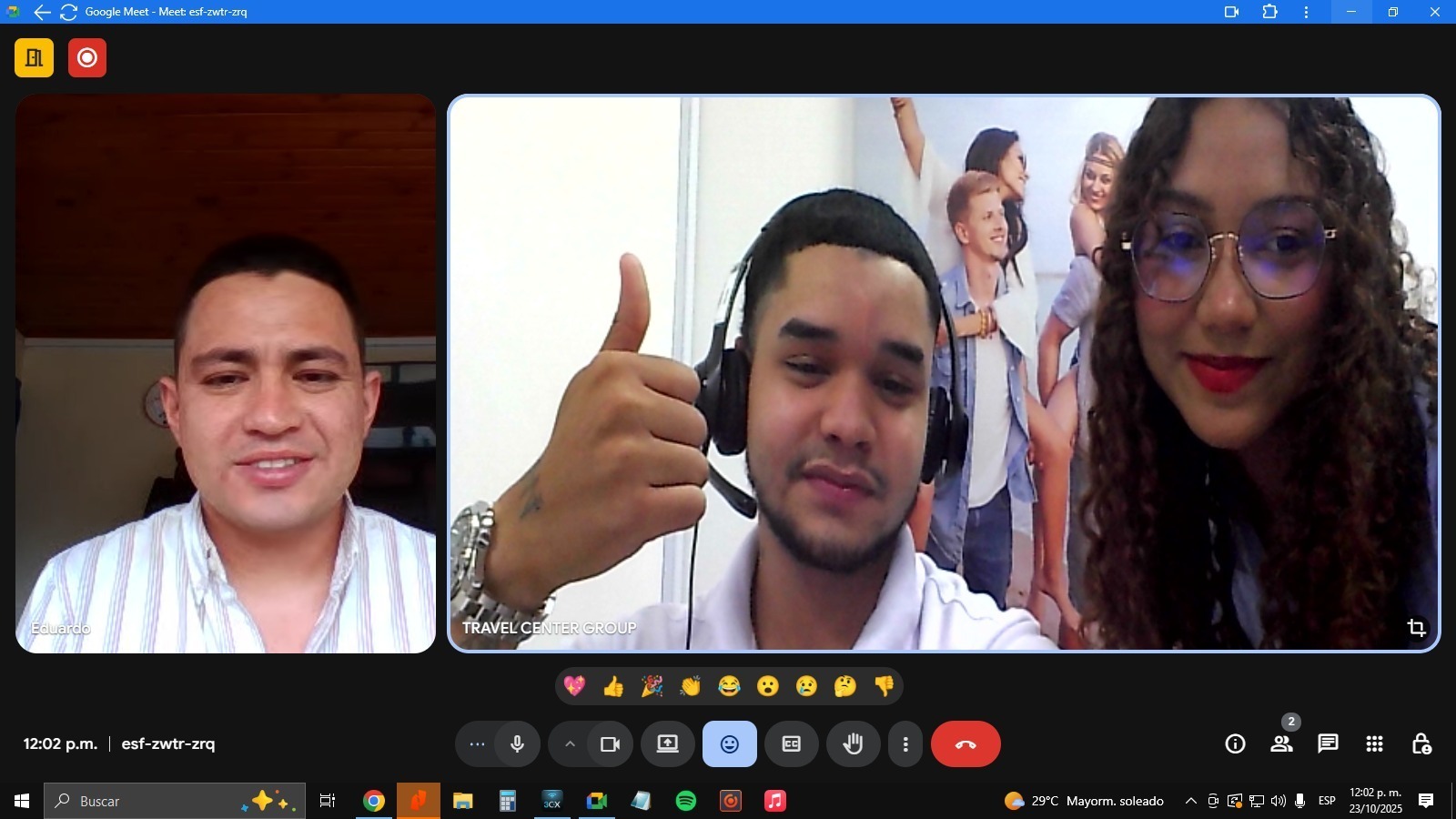The width and height of the screenshot is (1456, 819).
Task: Toggle closed captions
Action: point(791,744)
